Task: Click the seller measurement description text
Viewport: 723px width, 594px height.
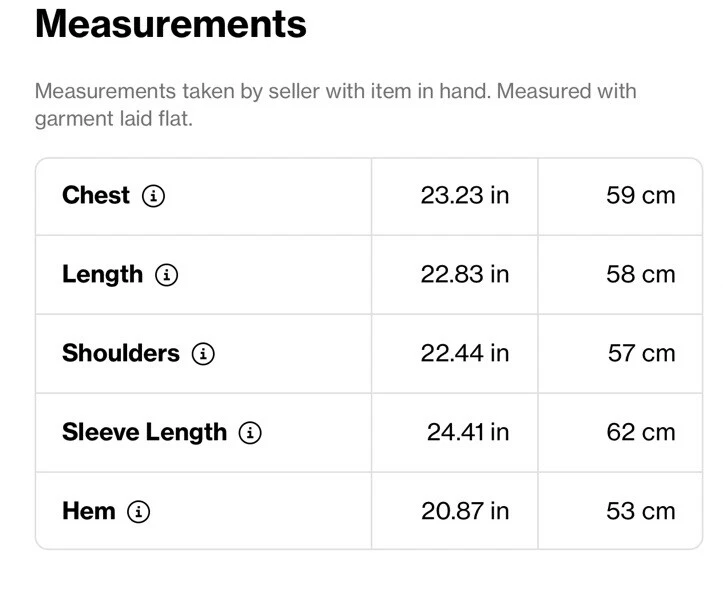Action: pyautogui.click(x=335, y=105)
